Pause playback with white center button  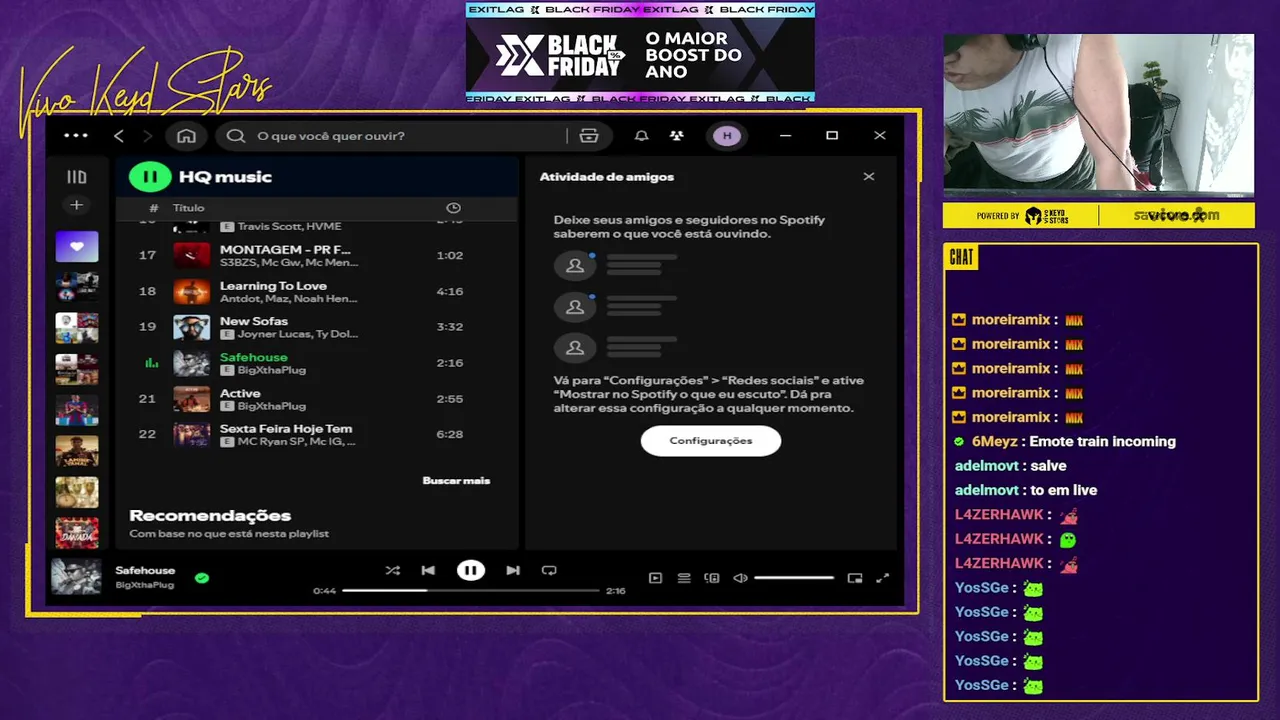471,571
